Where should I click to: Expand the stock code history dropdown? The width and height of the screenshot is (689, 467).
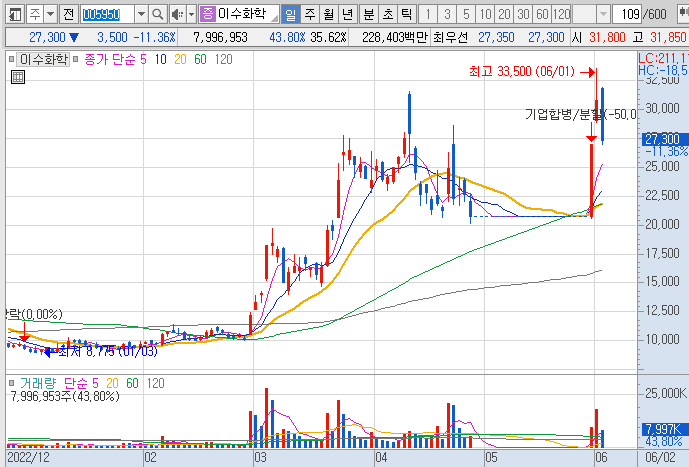click(141, 14)
